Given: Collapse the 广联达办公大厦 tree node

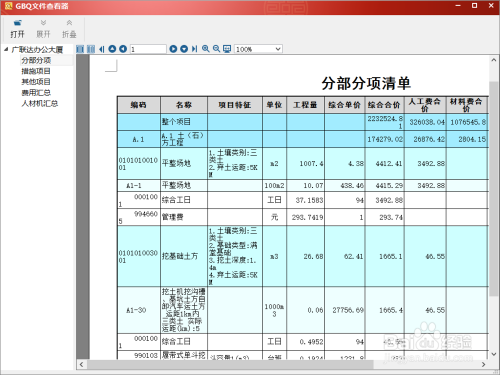Looking at the screenshot, I should pyautogui.click(x=6, y=49).
